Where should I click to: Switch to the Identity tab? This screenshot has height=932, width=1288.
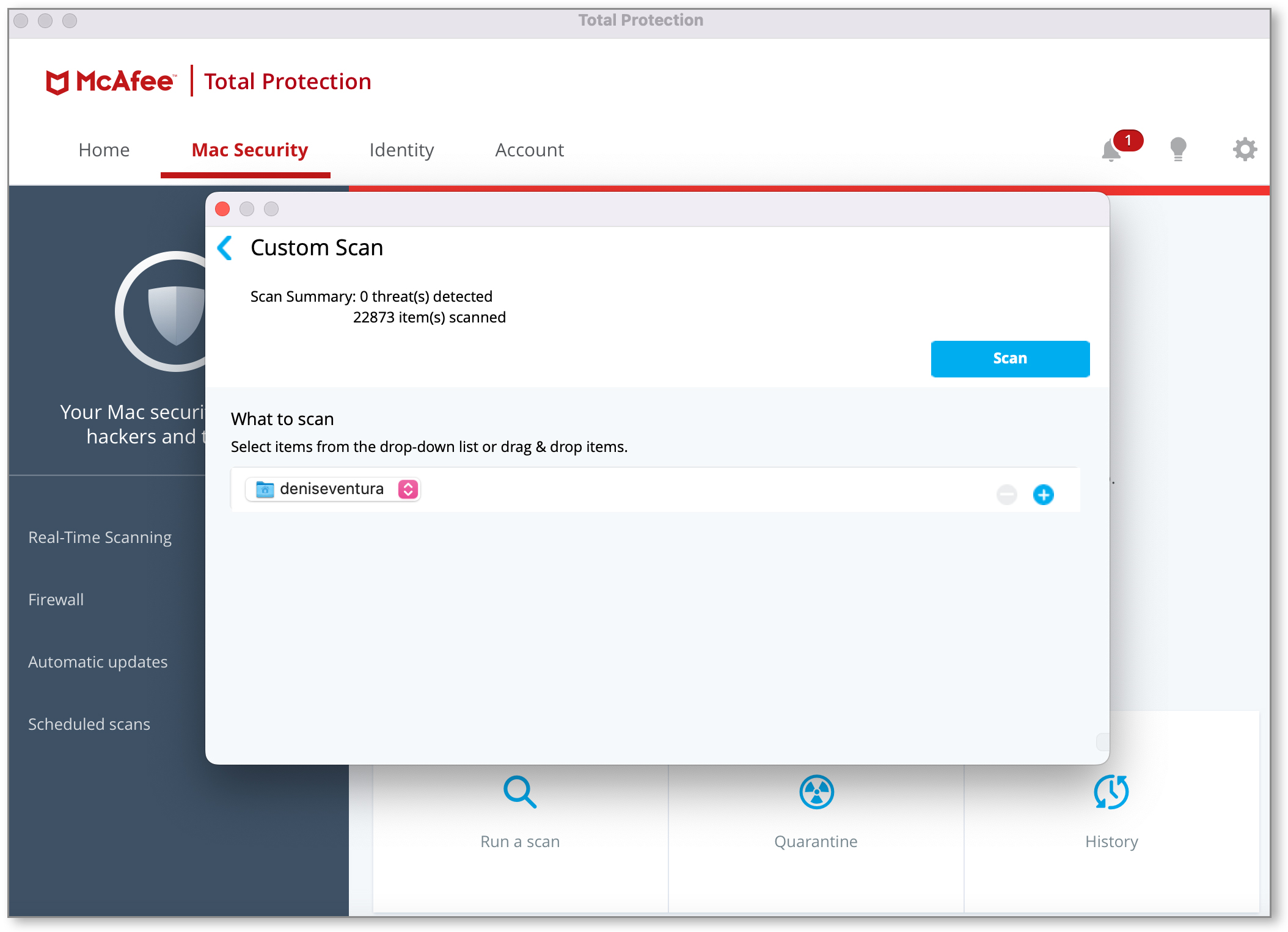pos(401,150)
